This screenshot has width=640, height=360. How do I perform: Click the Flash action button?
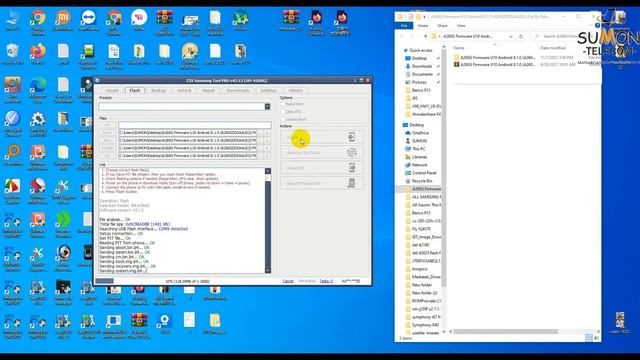coord(321,137)
